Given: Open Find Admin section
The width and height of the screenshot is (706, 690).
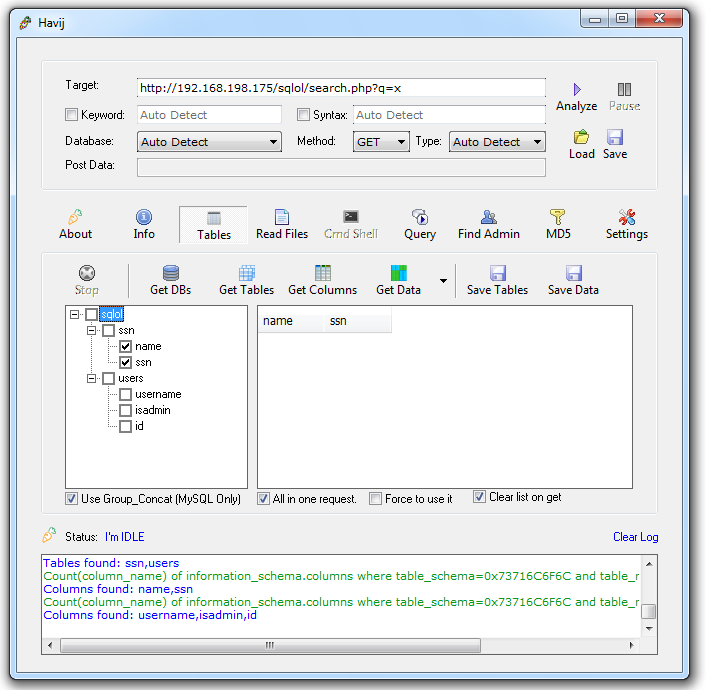Looking at the screenshot, I should coord(489,224).
